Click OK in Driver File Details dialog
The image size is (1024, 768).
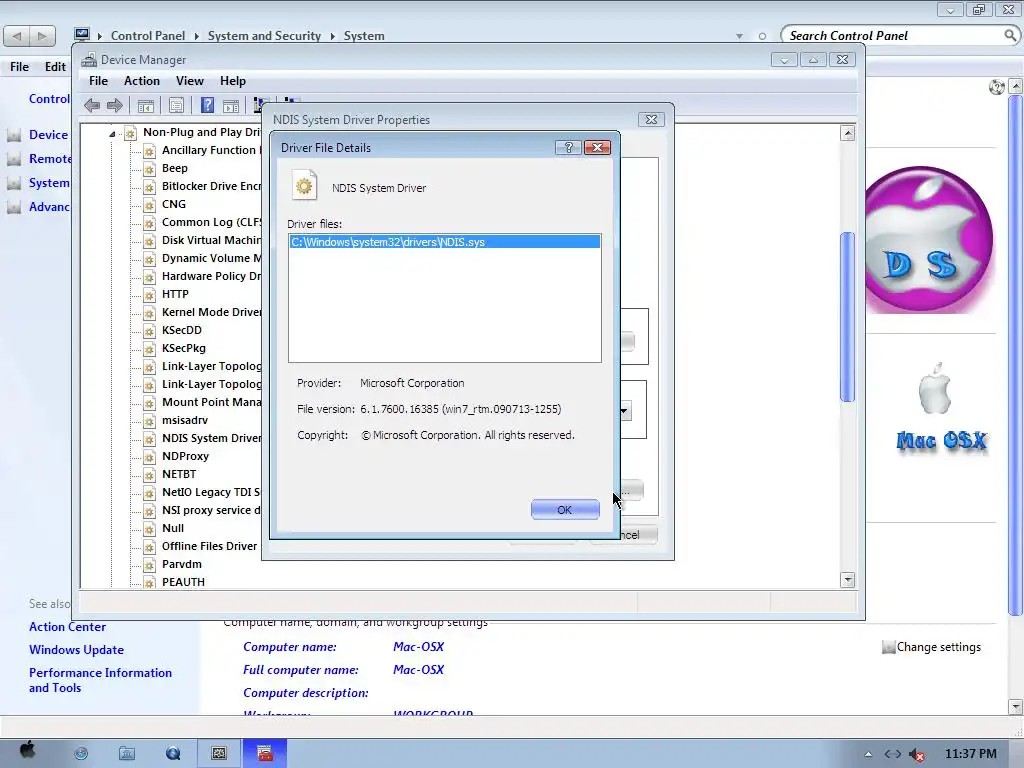coord(565,509)
